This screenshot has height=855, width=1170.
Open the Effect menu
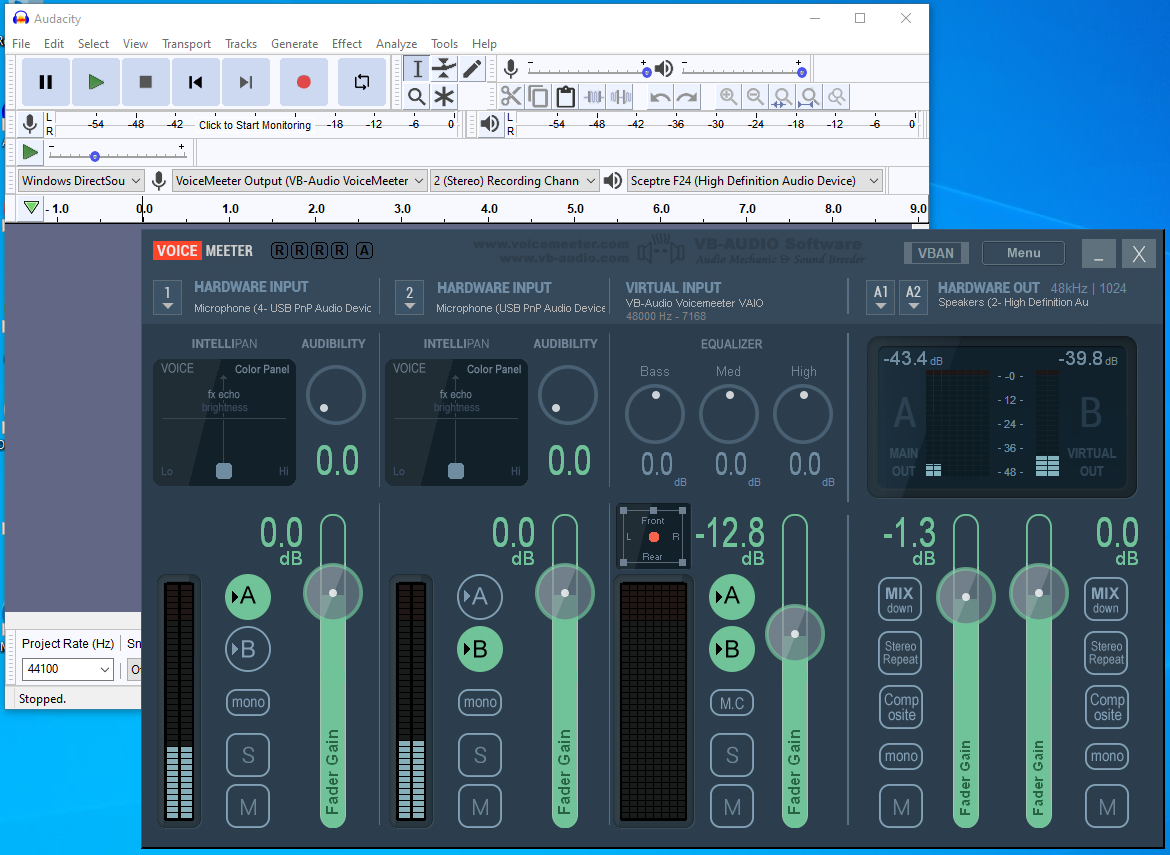[347, 44]
